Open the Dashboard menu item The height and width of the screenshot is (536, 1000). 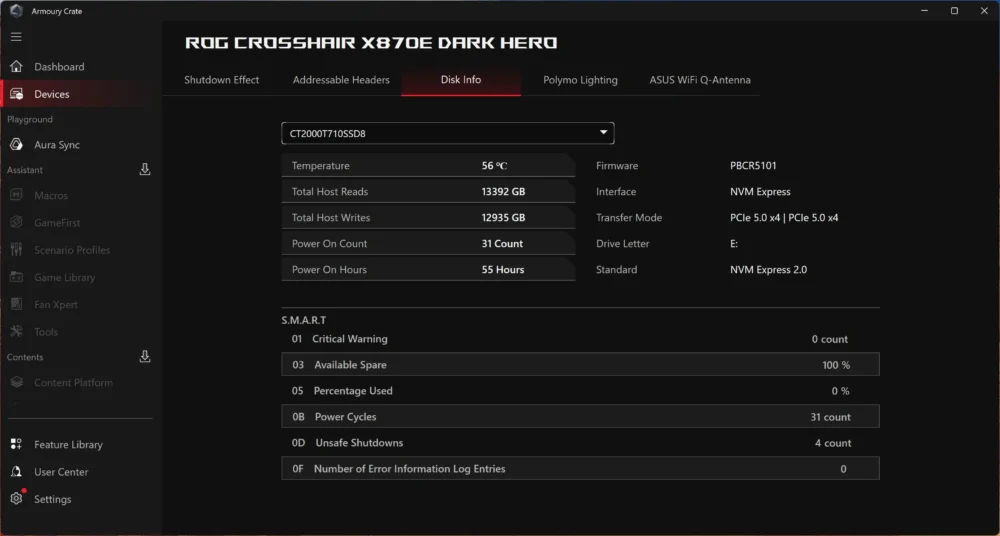(59, 67)
